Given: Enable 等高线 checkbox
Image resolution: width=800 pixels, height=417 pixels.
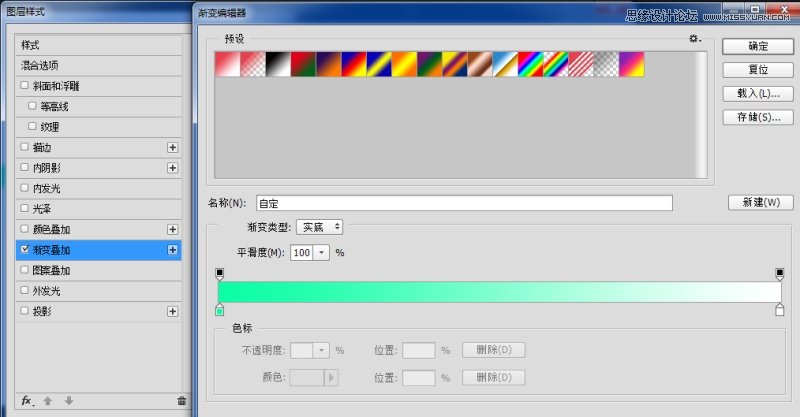Looking at the screenshot, I should tap(32, 106).
